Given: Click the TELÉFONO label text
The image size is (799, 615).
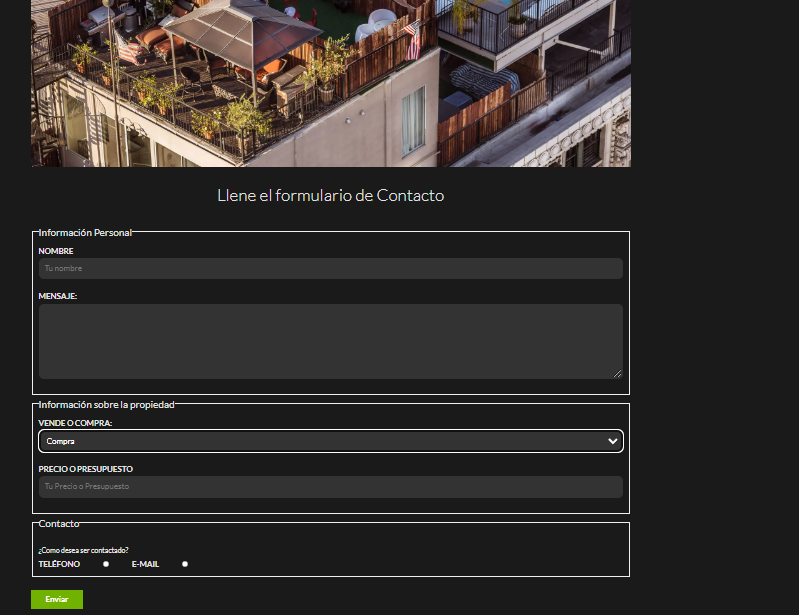Looking at the screenshot, I should tap(59, 564).
